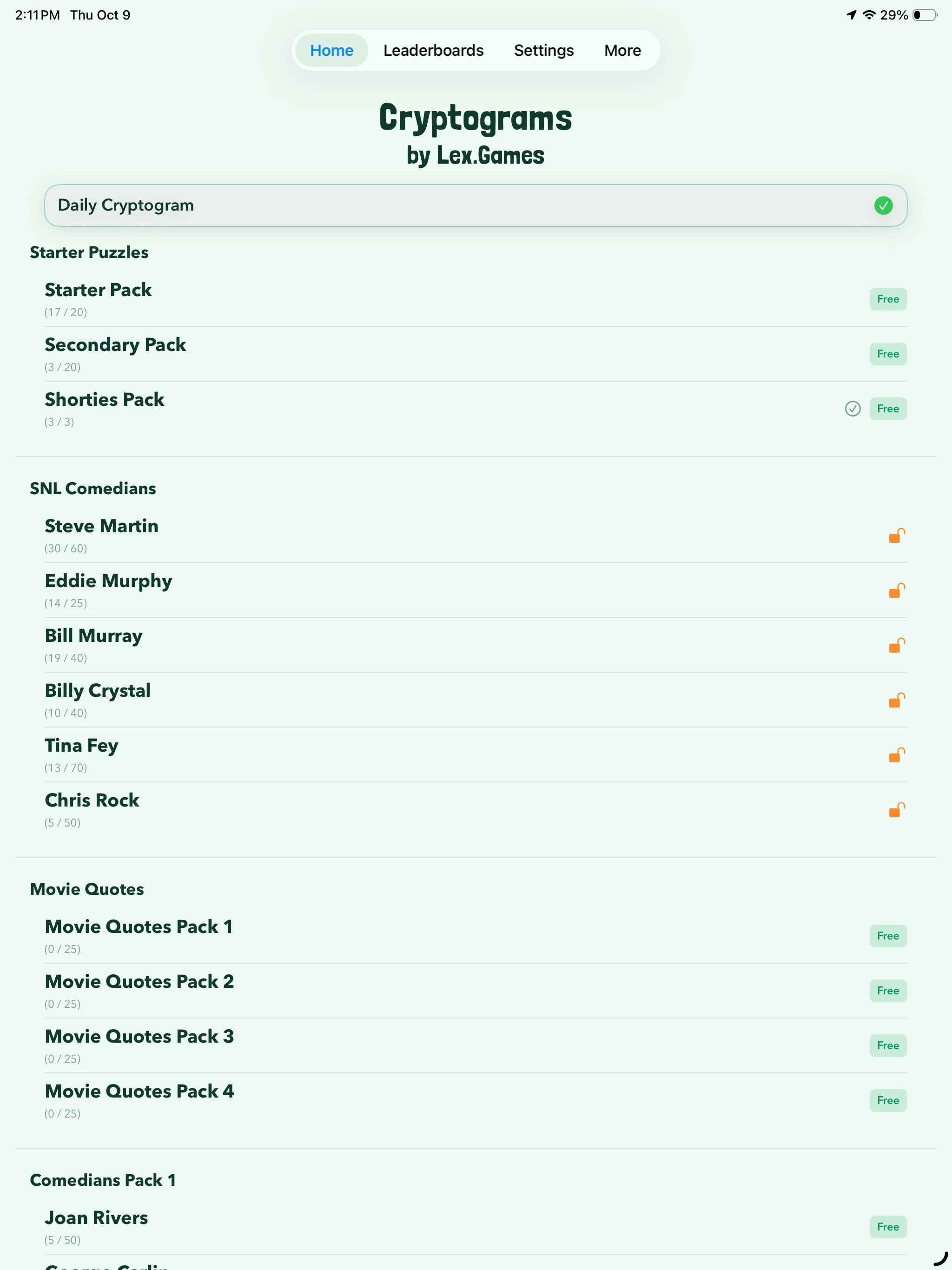This screenshot has width=952, height=1270.
Task: Tap the Billy Crystal unlock padlock icon
Action: (897, 700)
